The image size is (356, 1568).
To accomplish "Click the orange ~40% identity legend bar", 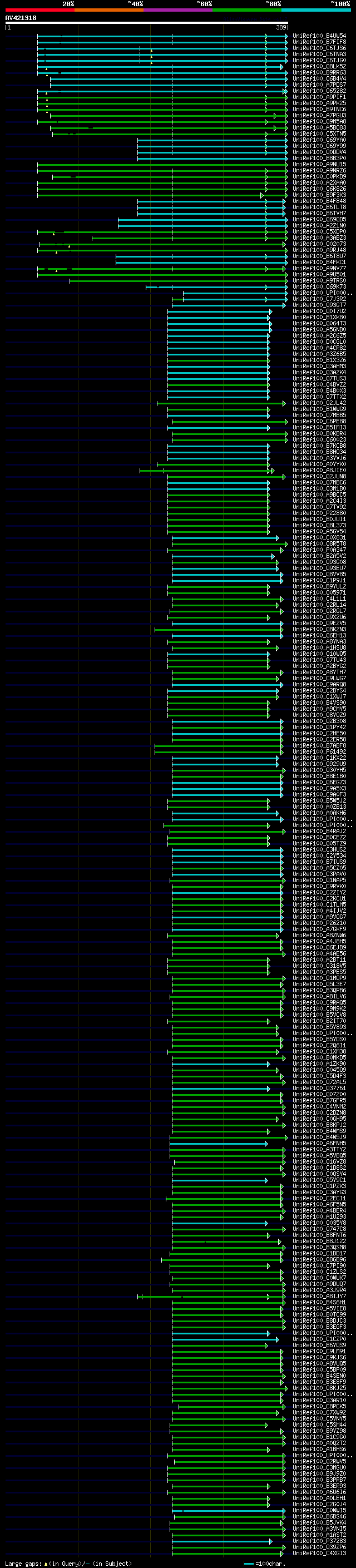I will pos(109,10).
